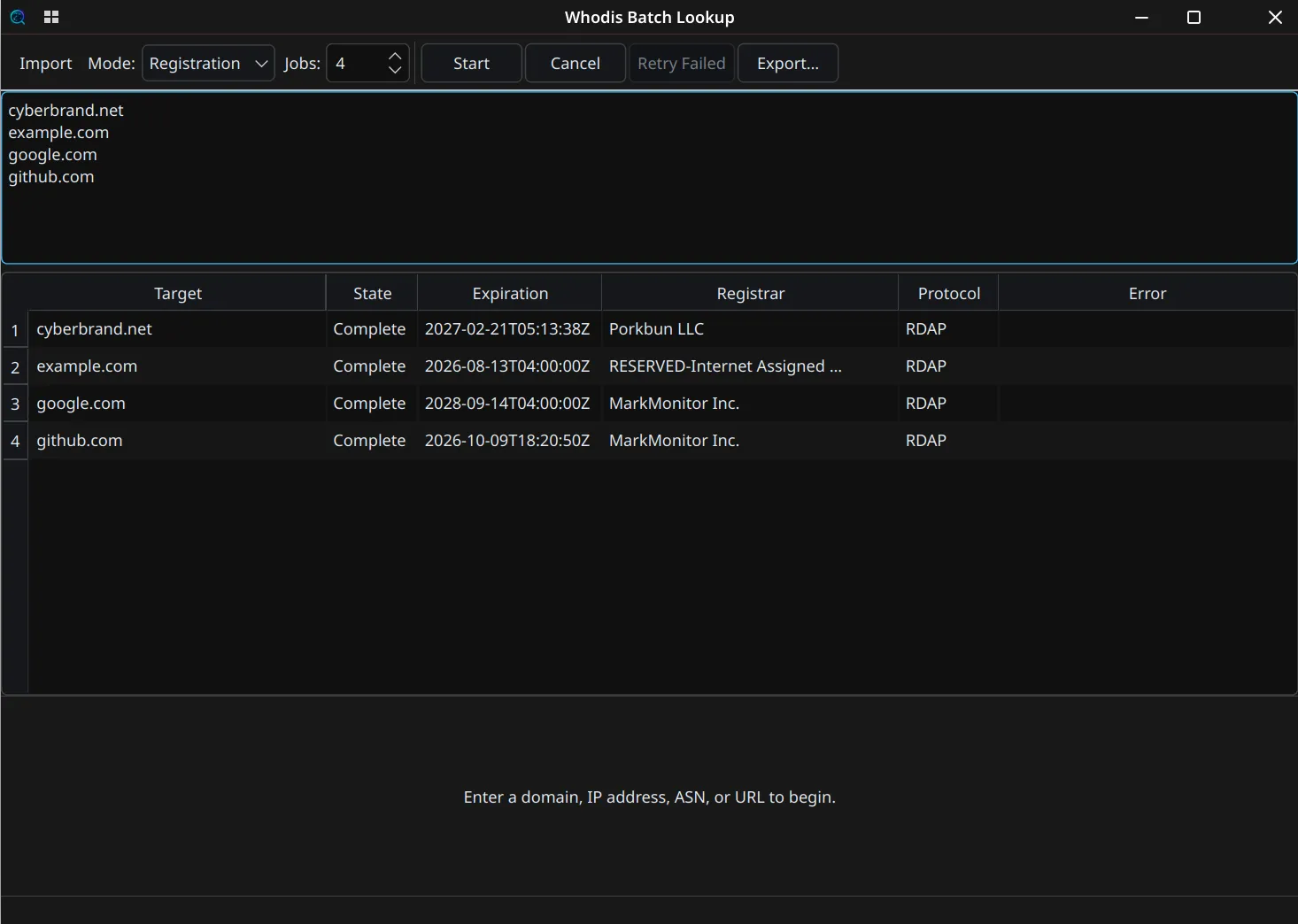Click the Cancel button
The width and height of the screenshot is (1298, 924).
point(575,63)
